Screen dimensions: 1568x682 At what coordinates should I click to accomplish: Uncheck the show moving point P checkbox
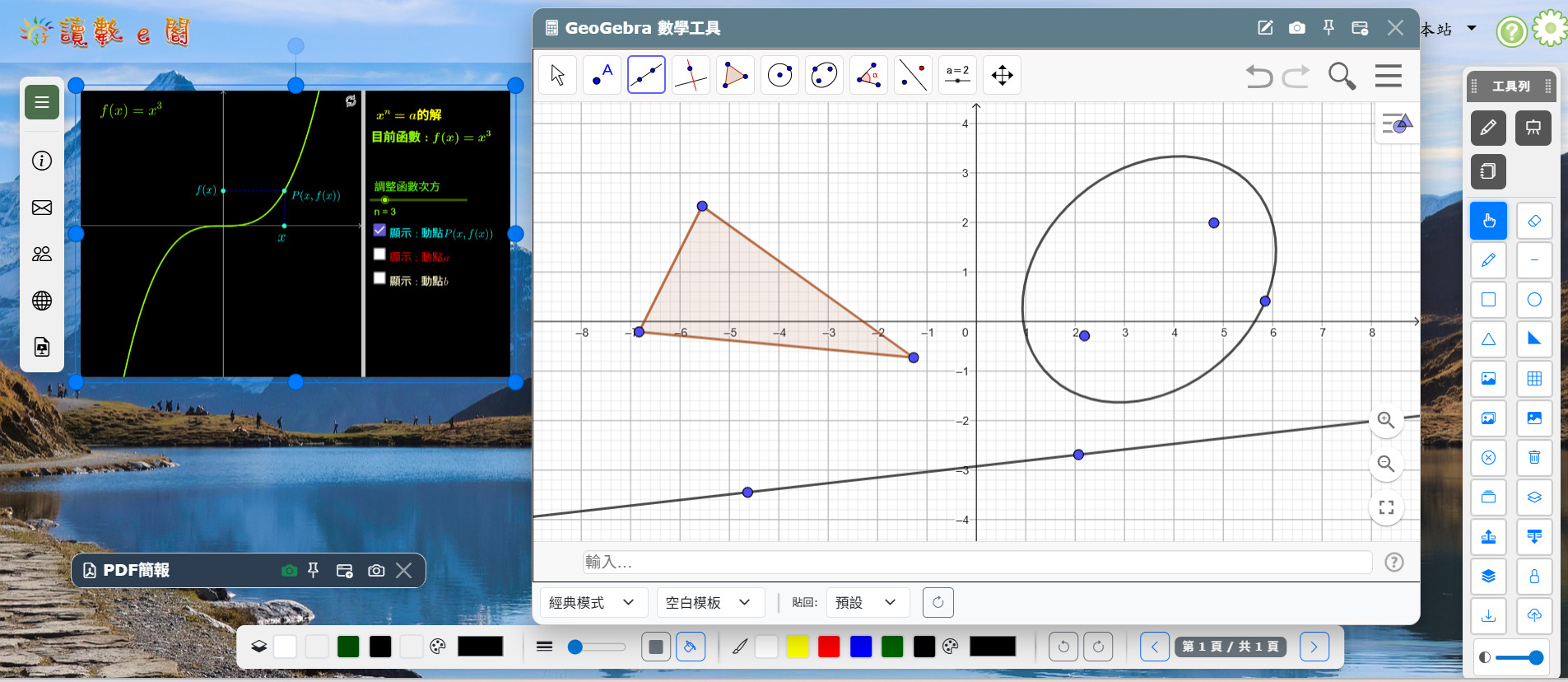(x=379, y=231)
